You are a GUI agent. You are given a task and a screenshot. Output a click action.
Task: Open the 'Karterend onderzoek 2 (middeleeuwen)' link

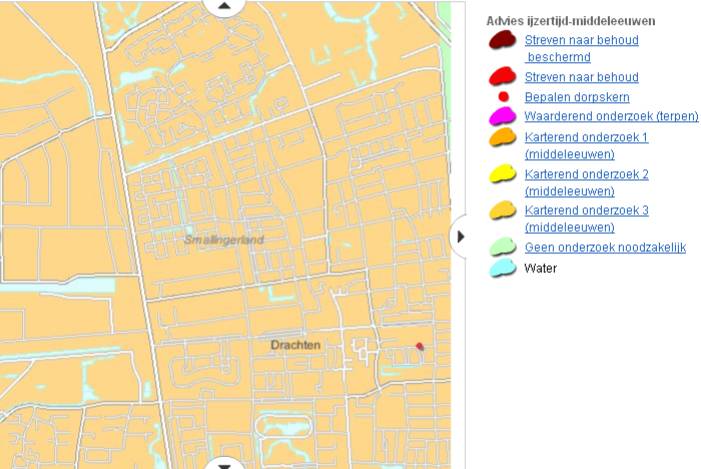586,182
